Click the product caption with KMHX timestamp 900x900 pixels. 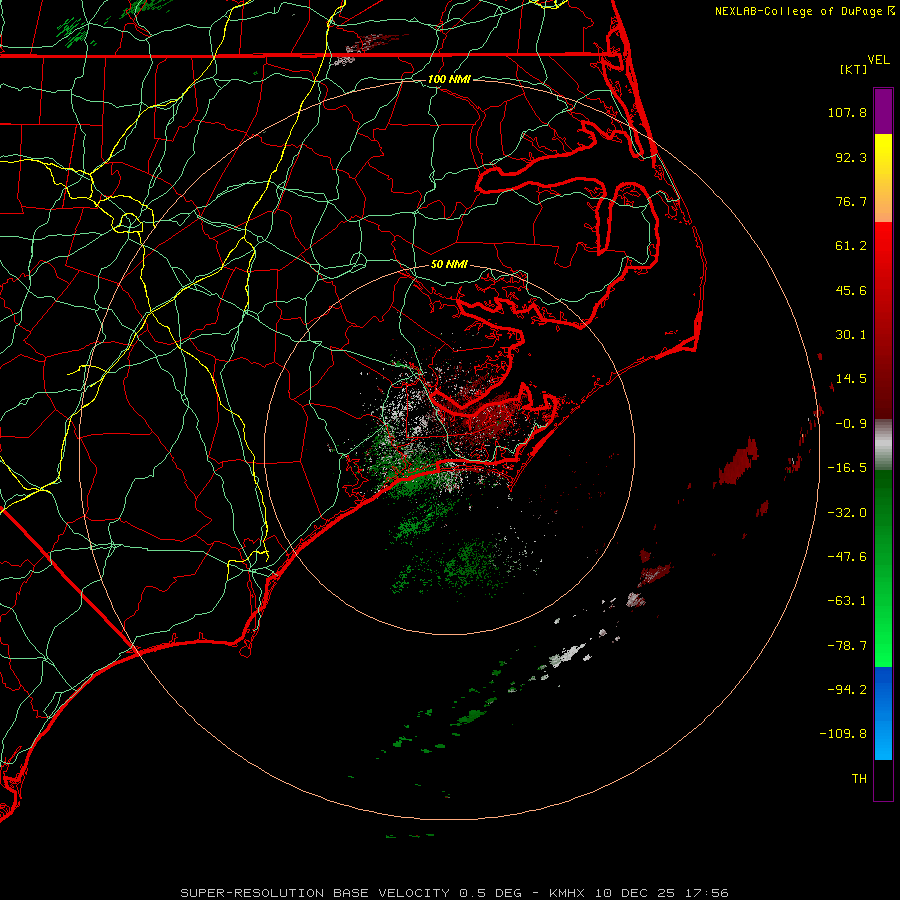pyautogui.click(x=454, y=893)
